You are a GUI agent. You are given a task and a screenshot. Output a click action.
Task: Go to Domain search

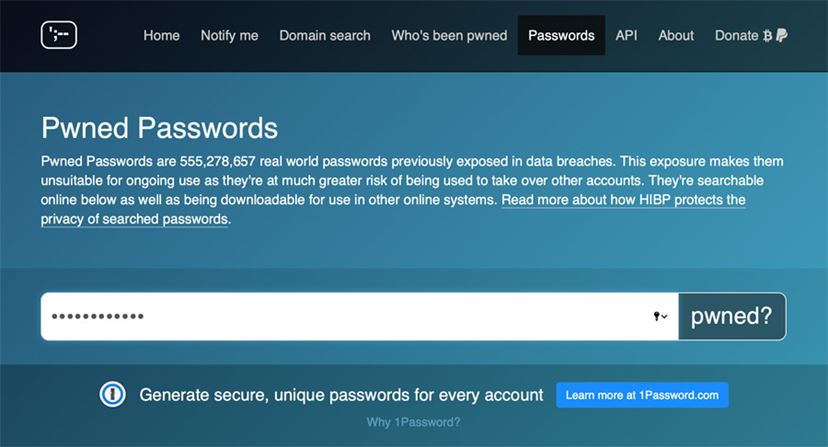(325, 35)
